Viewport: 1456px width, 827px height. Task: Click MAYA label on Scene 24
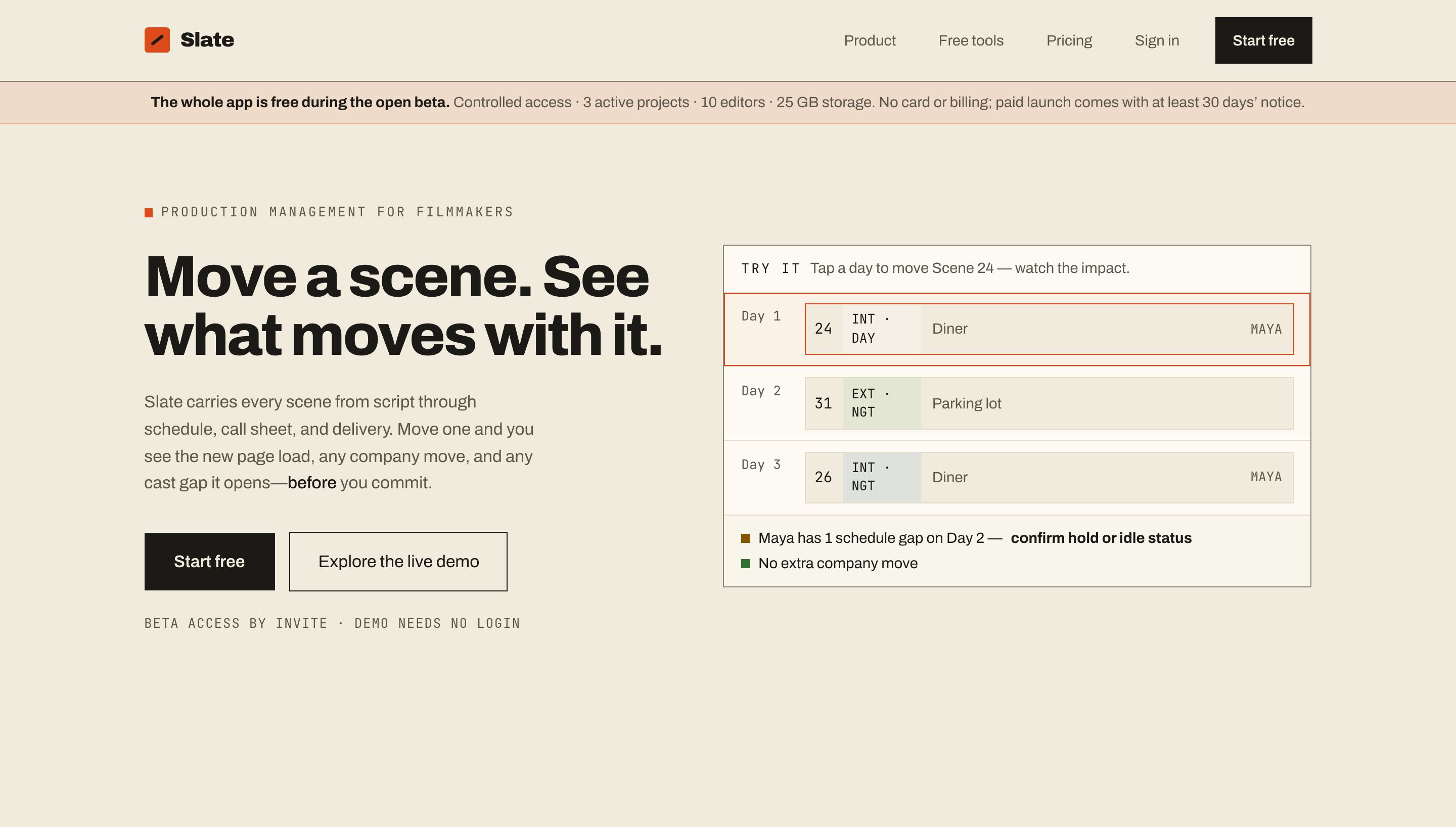click(x=1266, y=329)
